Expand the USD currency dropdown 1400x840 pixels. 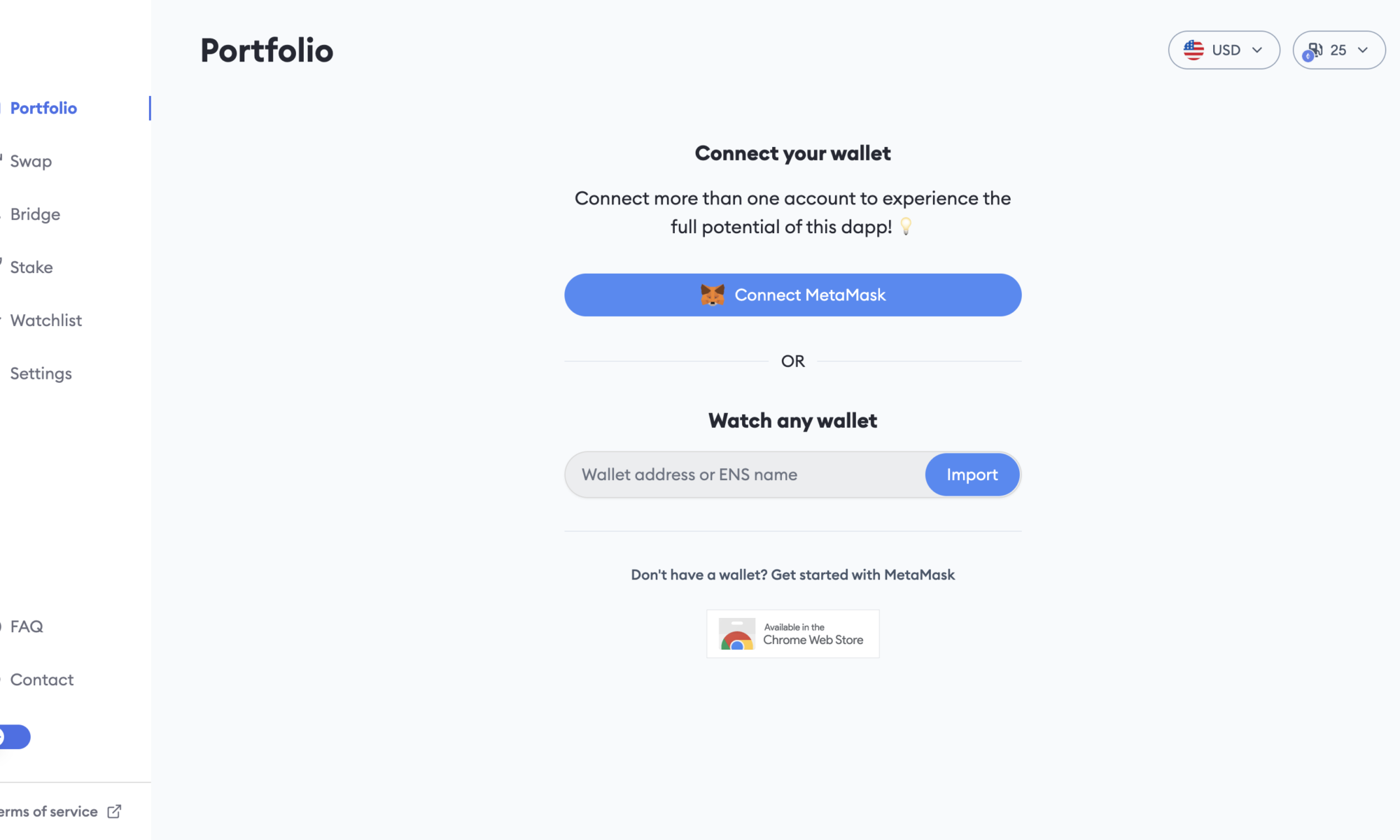[x=1224, y=50]
